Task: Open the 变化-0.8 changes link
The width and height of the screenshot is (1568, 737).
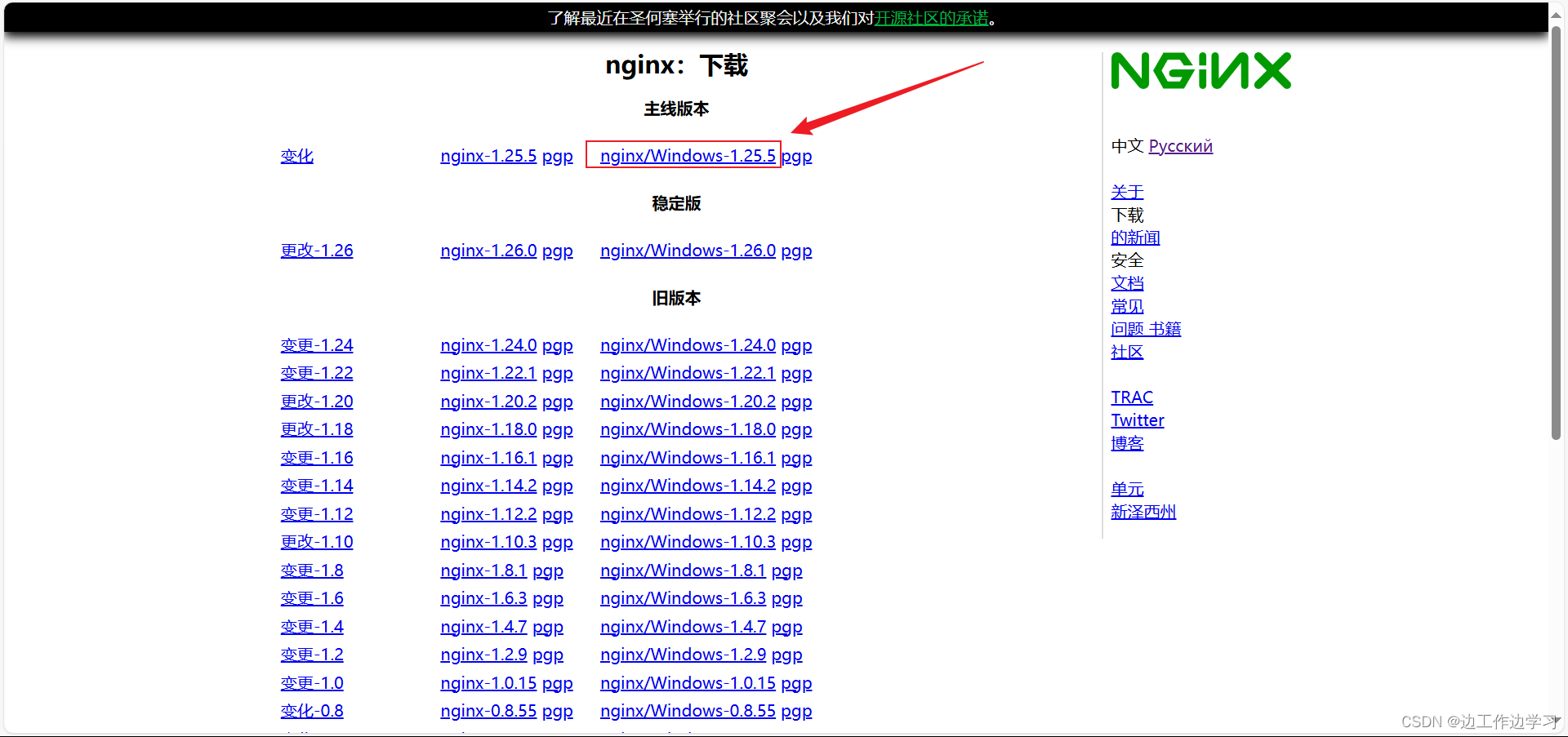Action: point(312,711)
